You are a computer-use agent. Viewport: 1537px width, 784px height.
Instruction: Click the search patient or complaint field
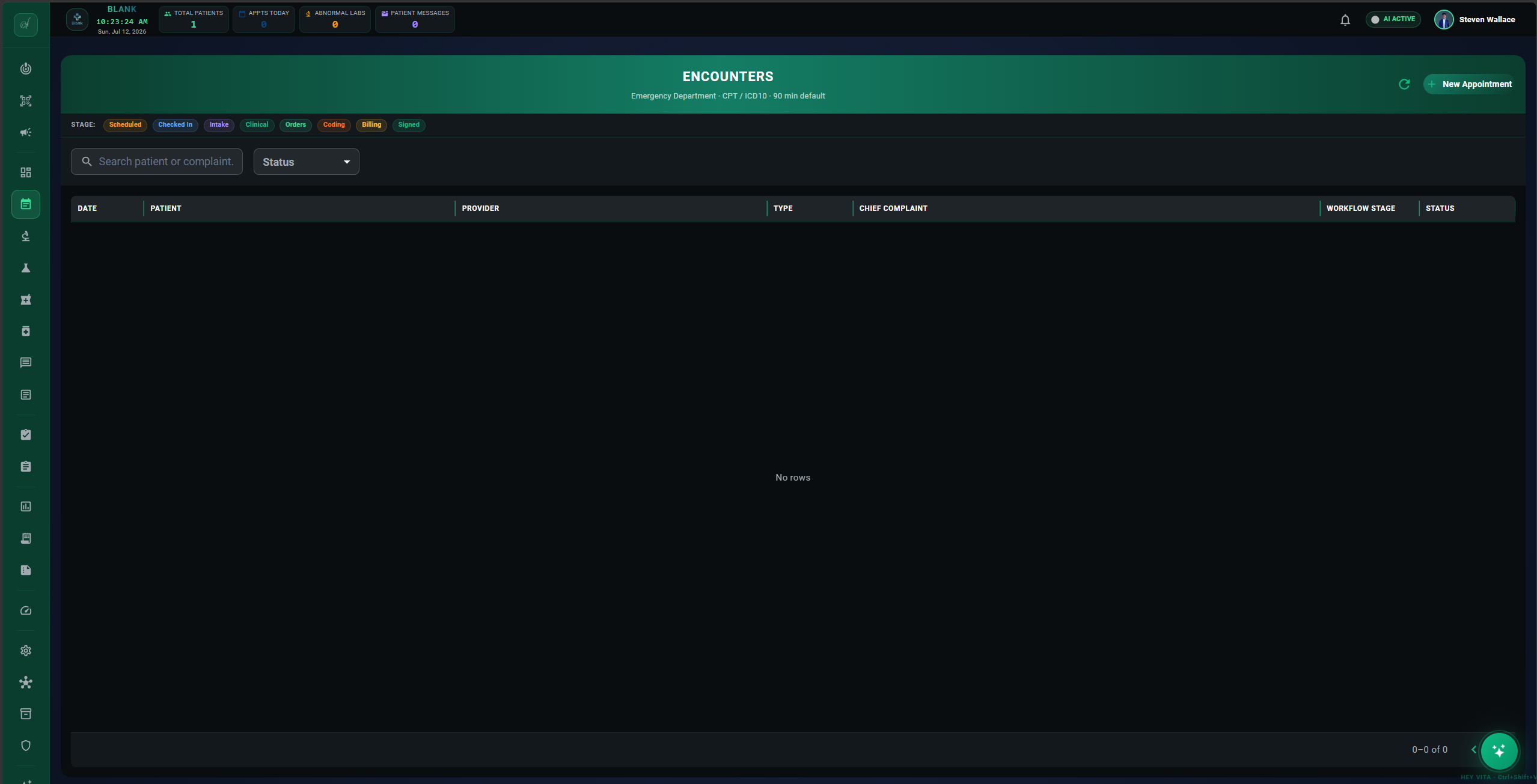(157, 162)
